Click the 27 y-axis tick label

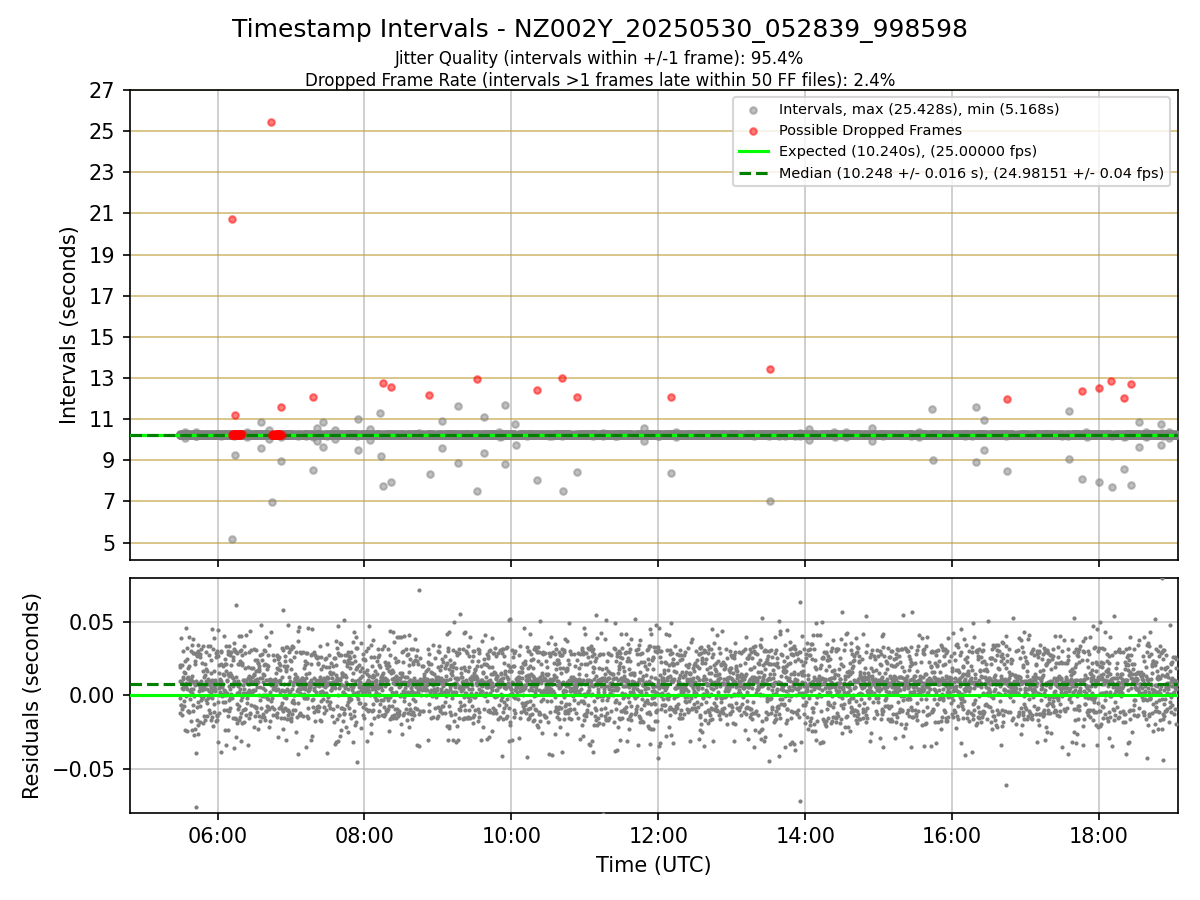[104, 91]
